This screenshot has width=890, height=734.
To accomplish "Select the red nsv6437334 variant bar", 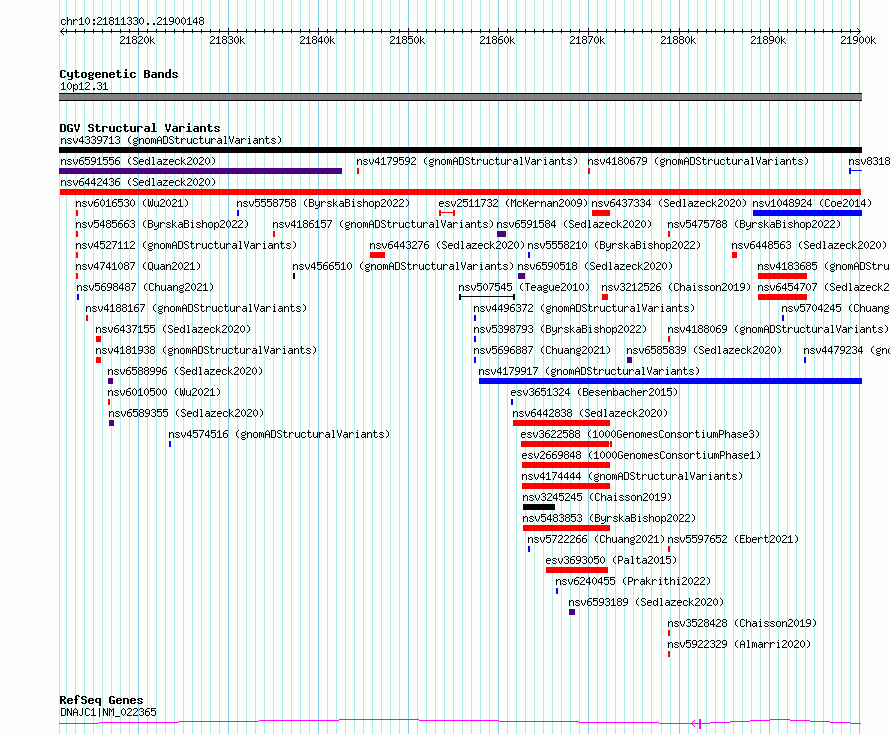I will point(601,213).
